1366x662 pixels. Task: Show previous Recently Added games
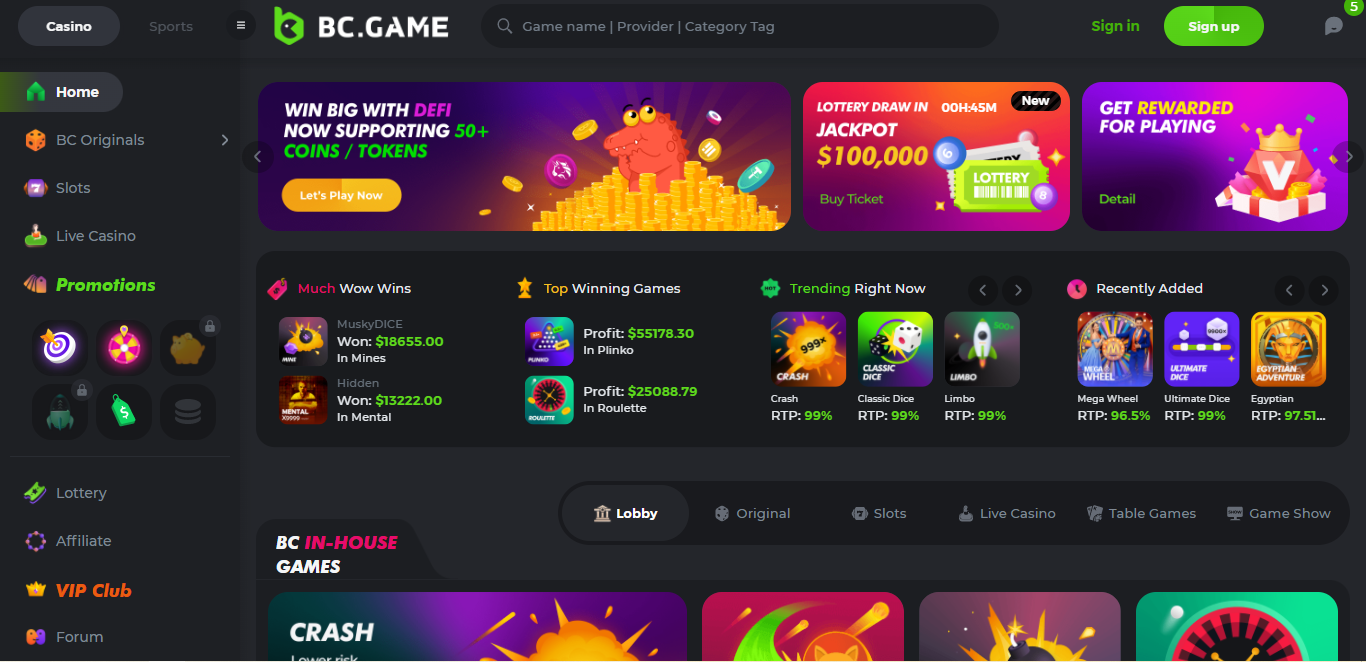(1290, 290)
